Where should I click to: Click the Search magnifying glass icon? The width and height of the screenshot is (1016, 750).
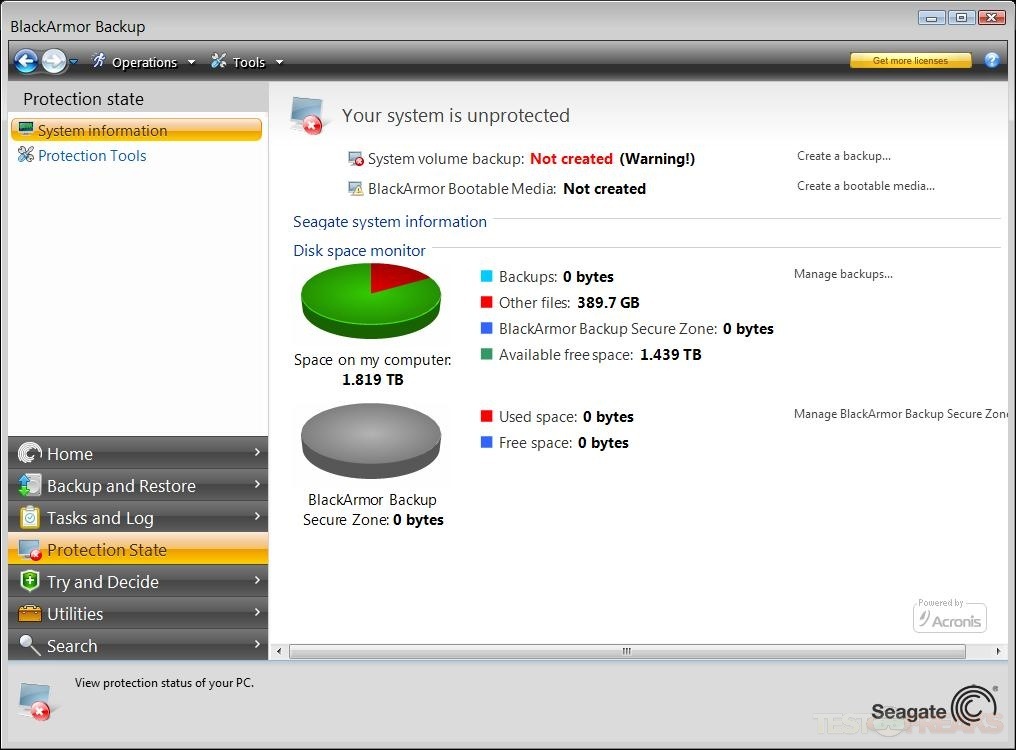click(x=30, y=645)
